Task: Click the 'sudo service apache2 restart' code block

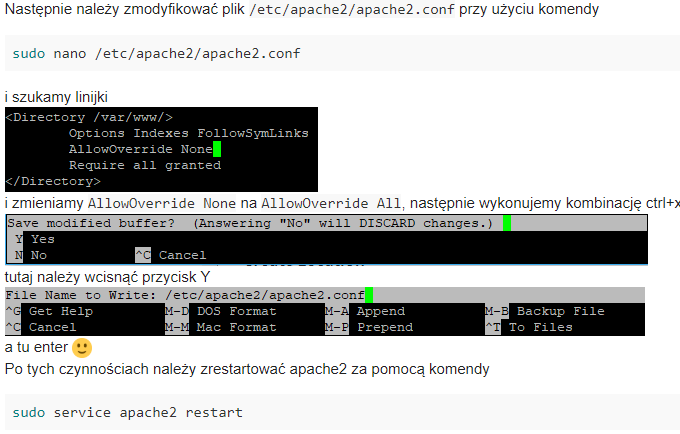Action: tap(342, 412)
